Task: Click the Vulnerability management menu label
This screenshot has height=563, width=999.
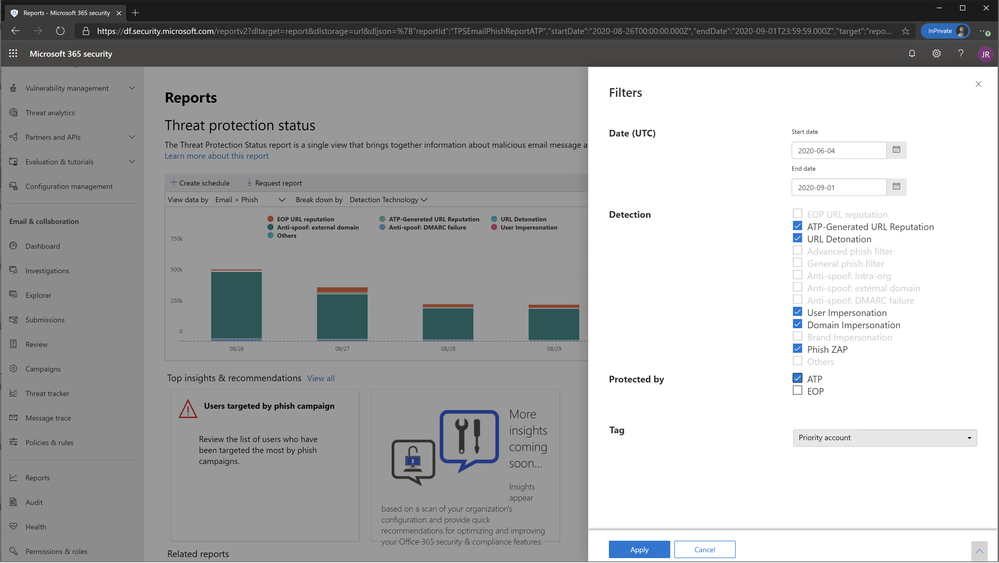Action: [x=67, y=89]
